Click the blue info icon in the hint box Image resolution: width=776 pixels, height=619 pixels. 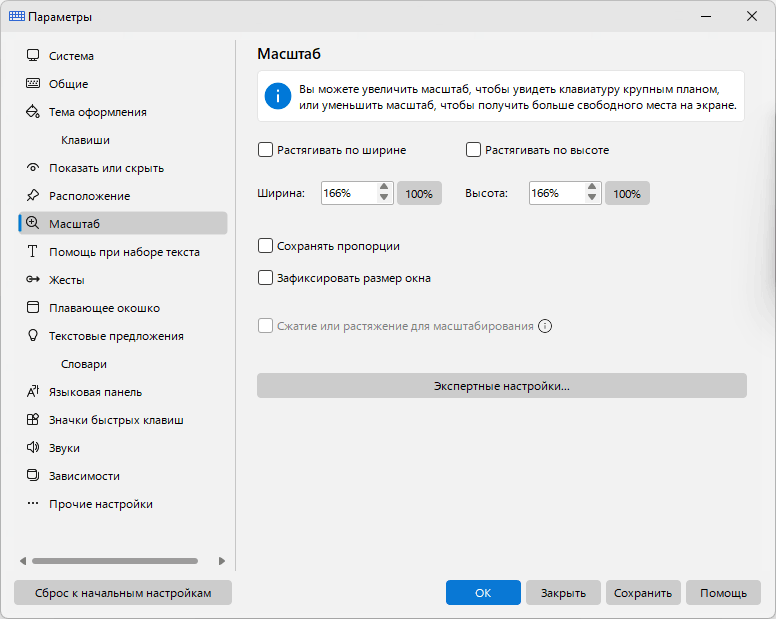point(278,96)
